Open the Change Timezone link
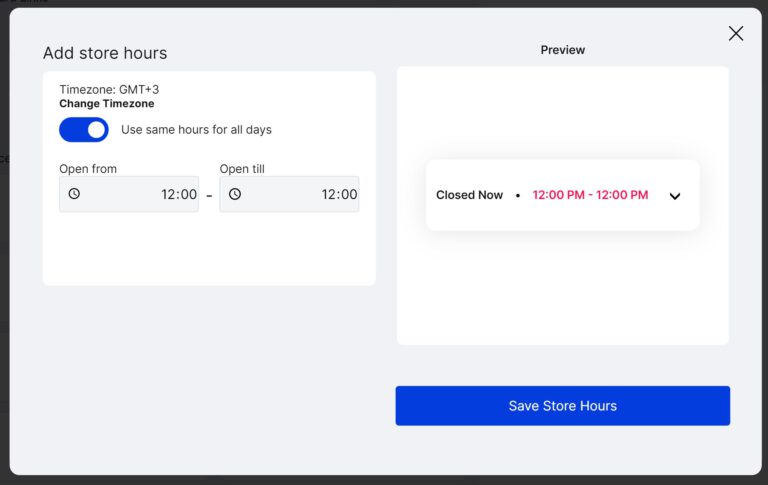Screen dimensions: 768x485 point(107,103)
